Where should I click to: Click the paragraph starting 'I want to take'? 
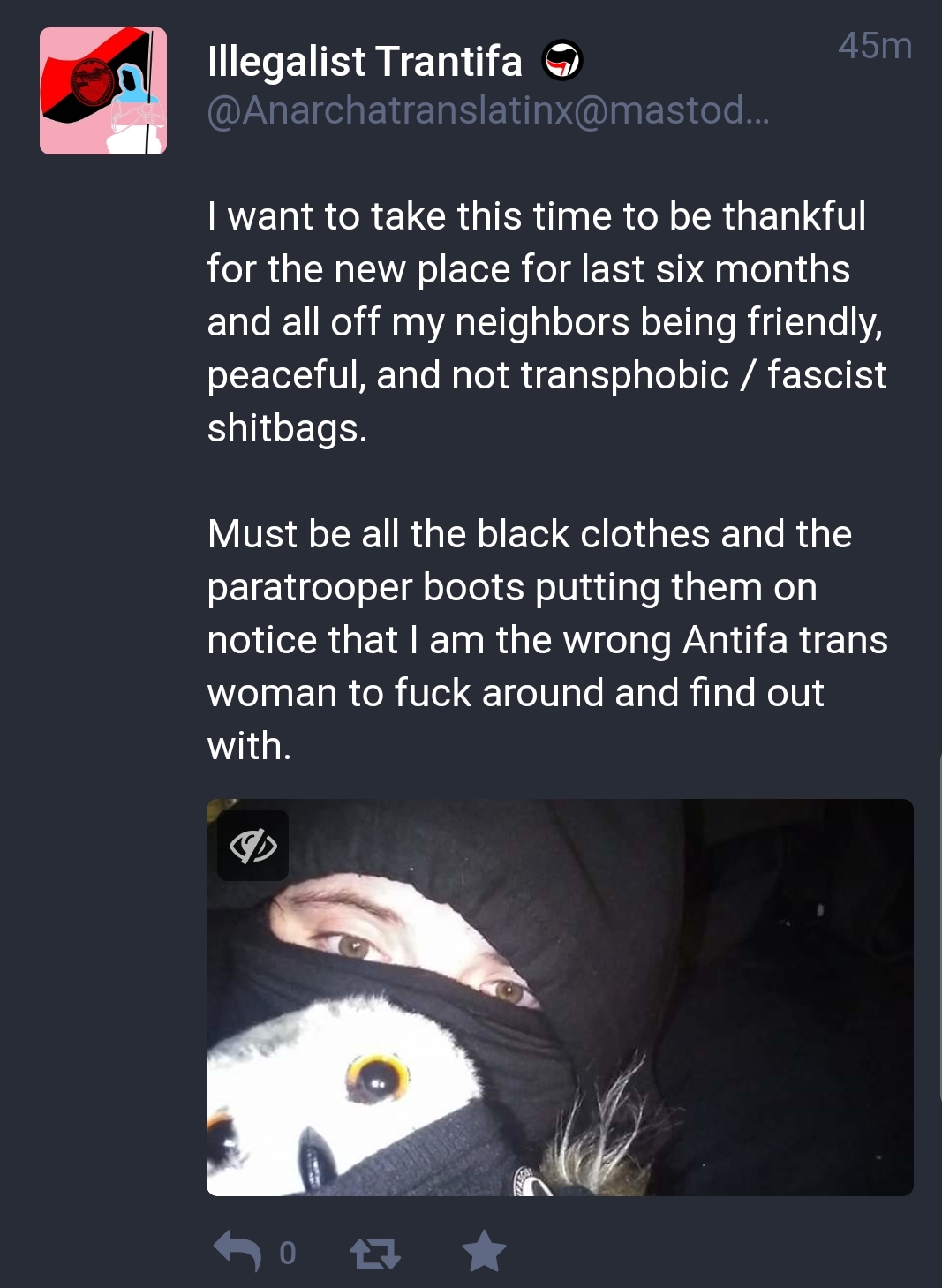coord(546,322)
